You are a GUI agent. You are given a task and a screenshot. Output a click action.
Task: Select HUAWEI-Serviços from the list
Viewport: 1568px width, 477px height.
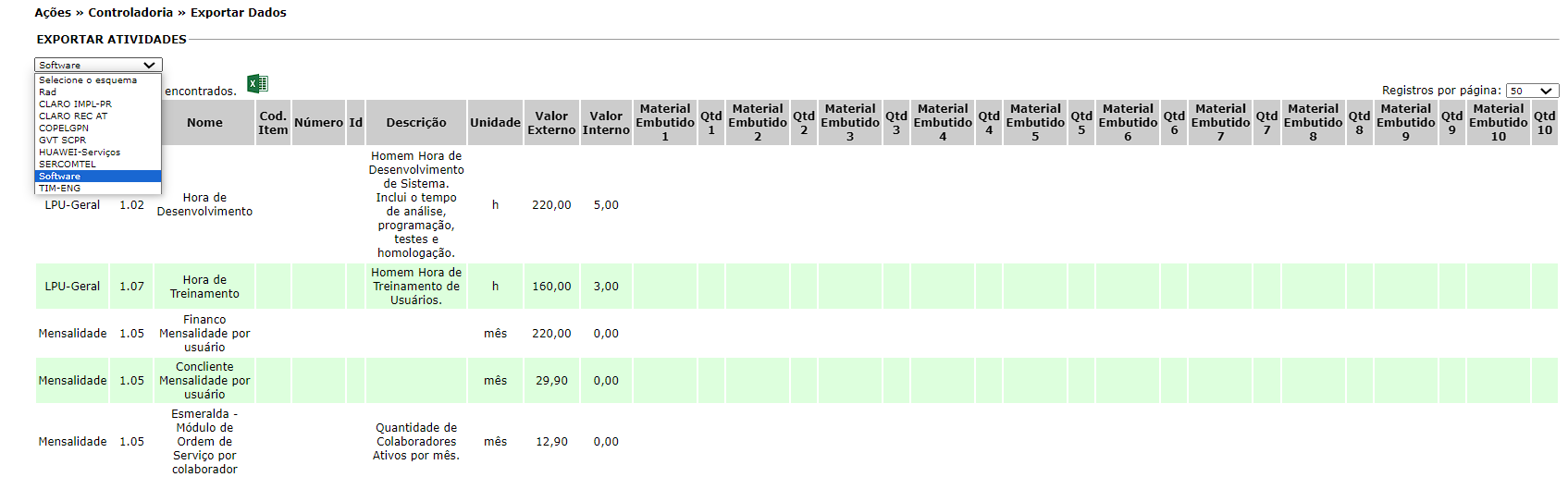coord(80,153)
